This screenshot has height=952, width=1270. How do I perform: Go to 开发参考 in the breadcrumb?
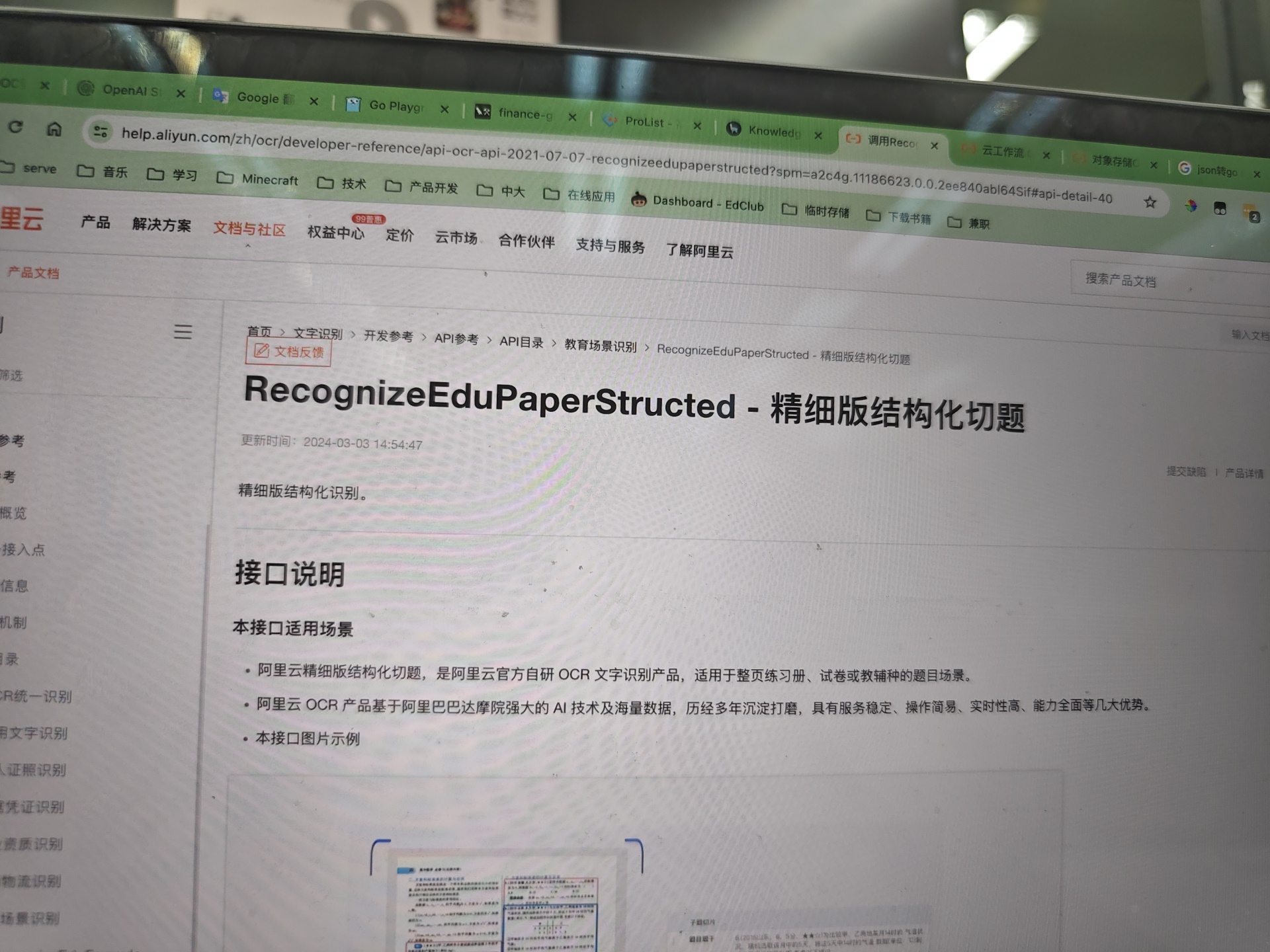(x=388, y=336)
